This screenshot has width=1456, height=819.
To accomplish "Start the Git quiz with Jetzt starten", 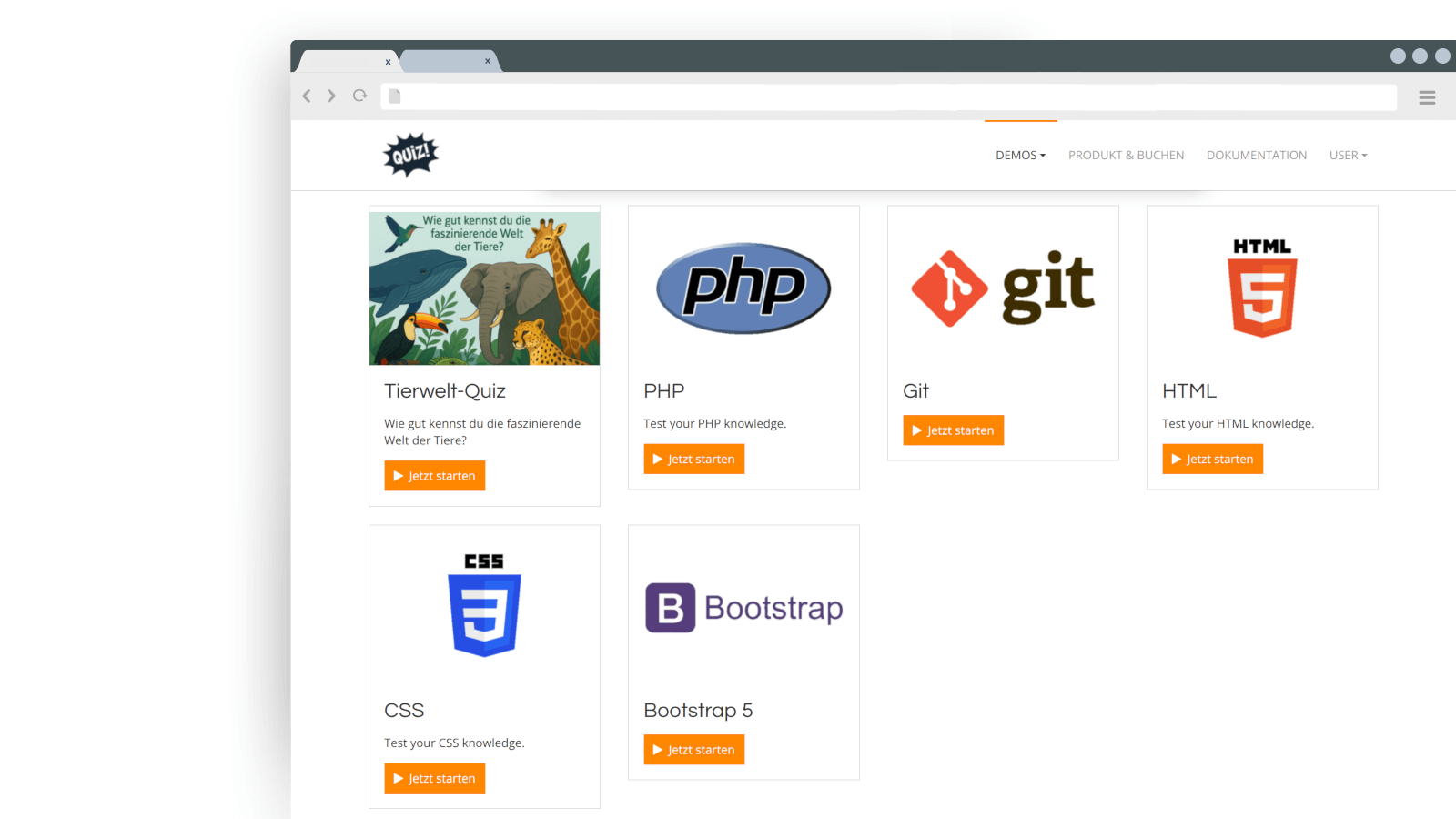I will click(953, 430).
